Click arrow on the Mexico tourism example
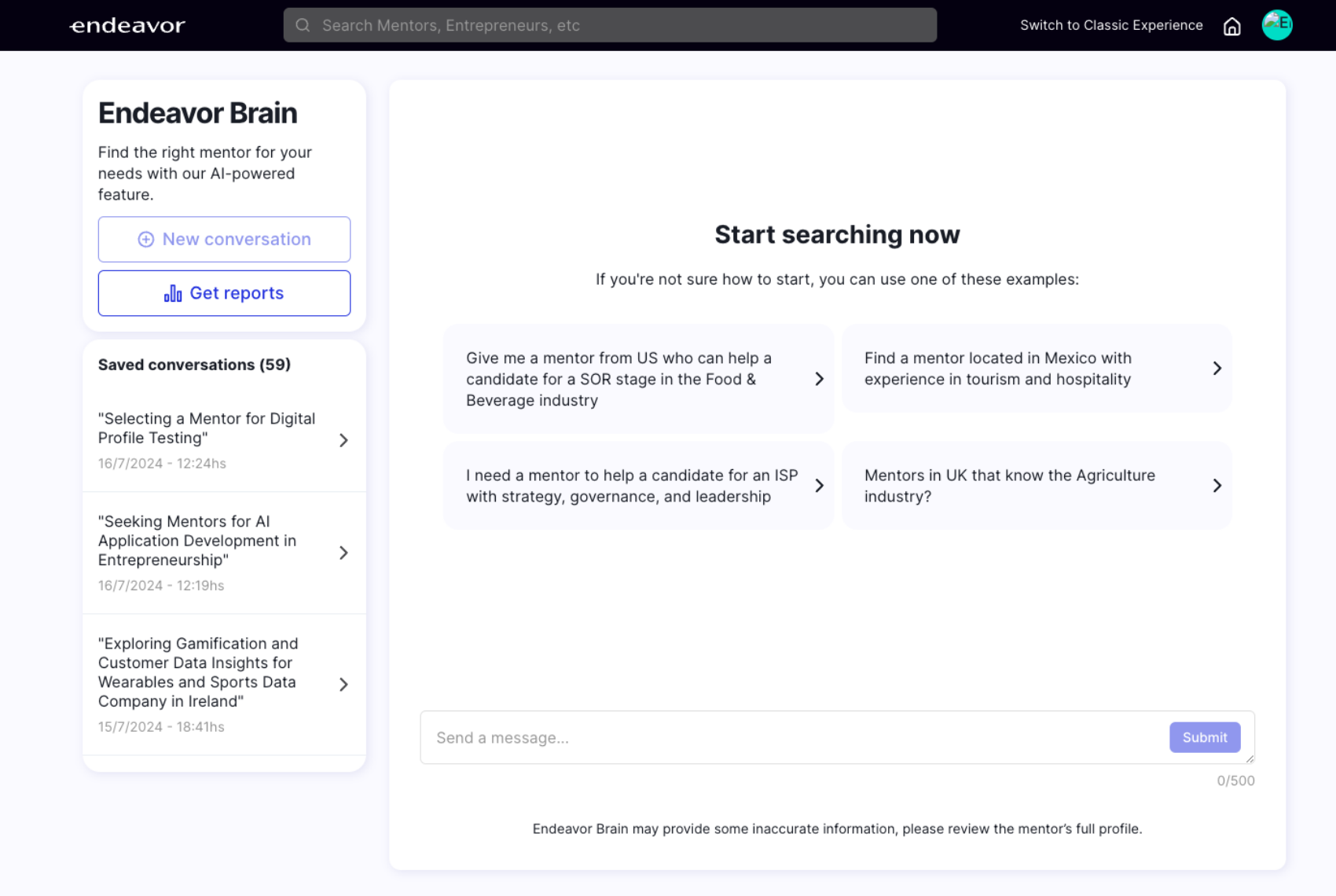The image size is (1336, 896). 1217,369
